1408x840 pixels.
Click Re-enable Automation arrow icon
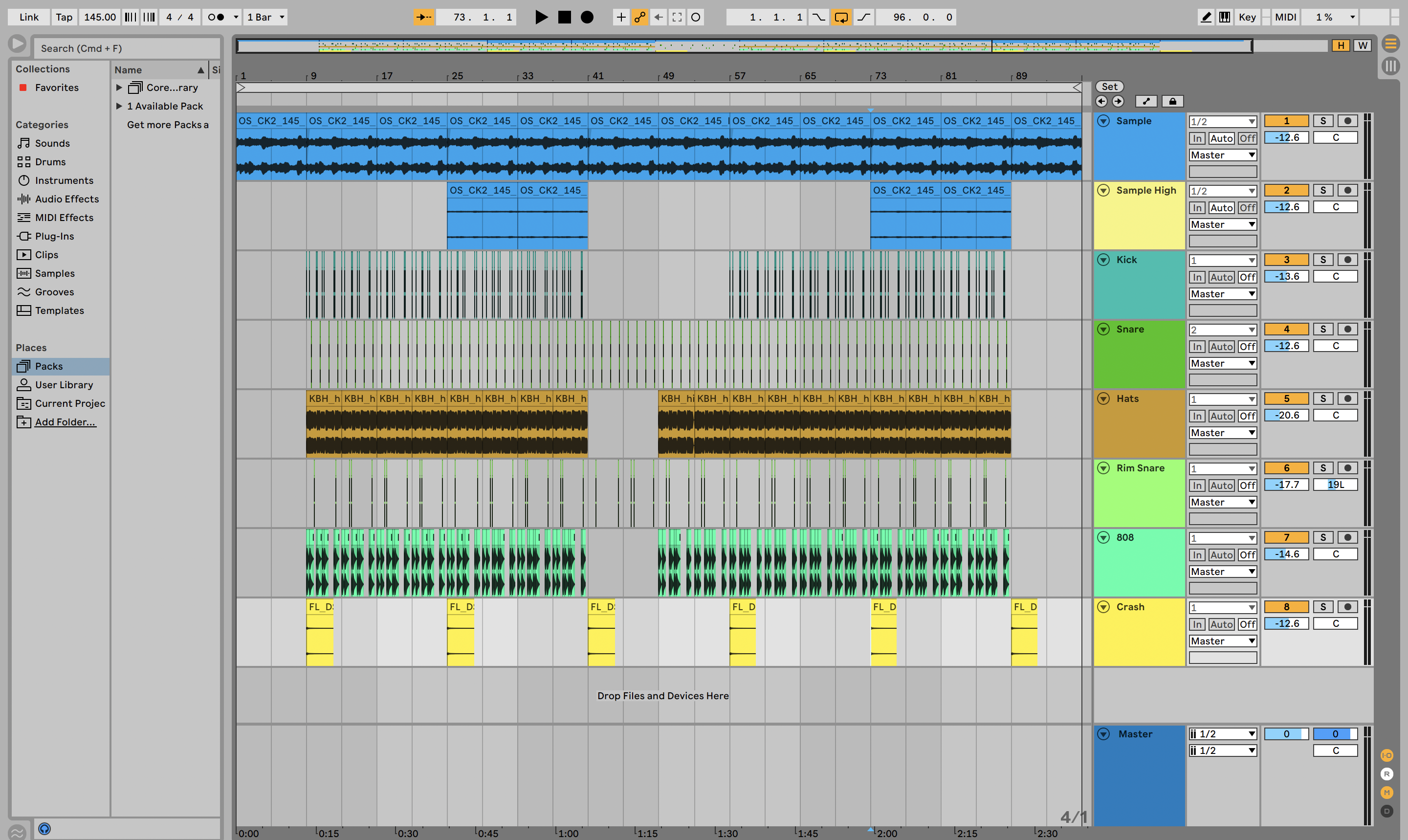point(658,17)
